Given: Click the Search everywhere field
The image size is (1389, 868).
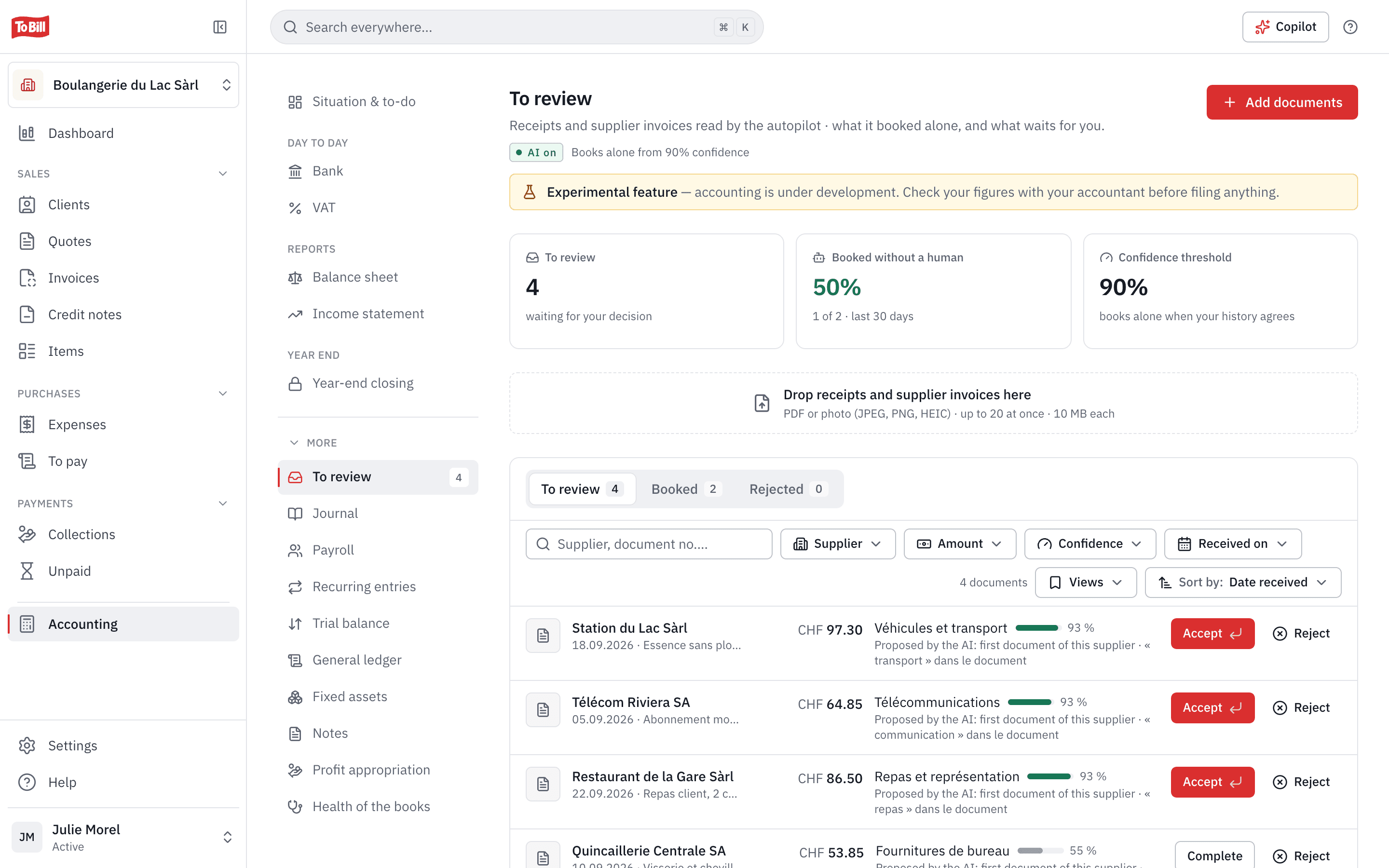Looking at the screenshot, I should 517,27.
